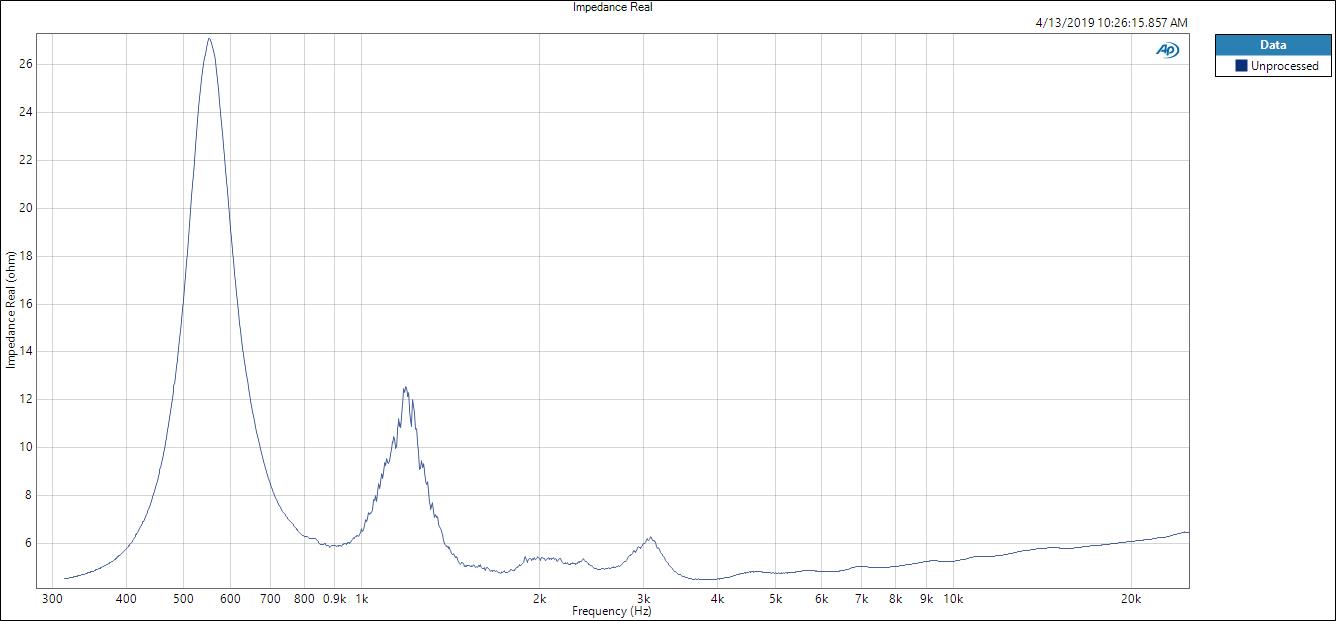
Task: Click the 0.9k frequency tick label
Action: tap(334, 599)
